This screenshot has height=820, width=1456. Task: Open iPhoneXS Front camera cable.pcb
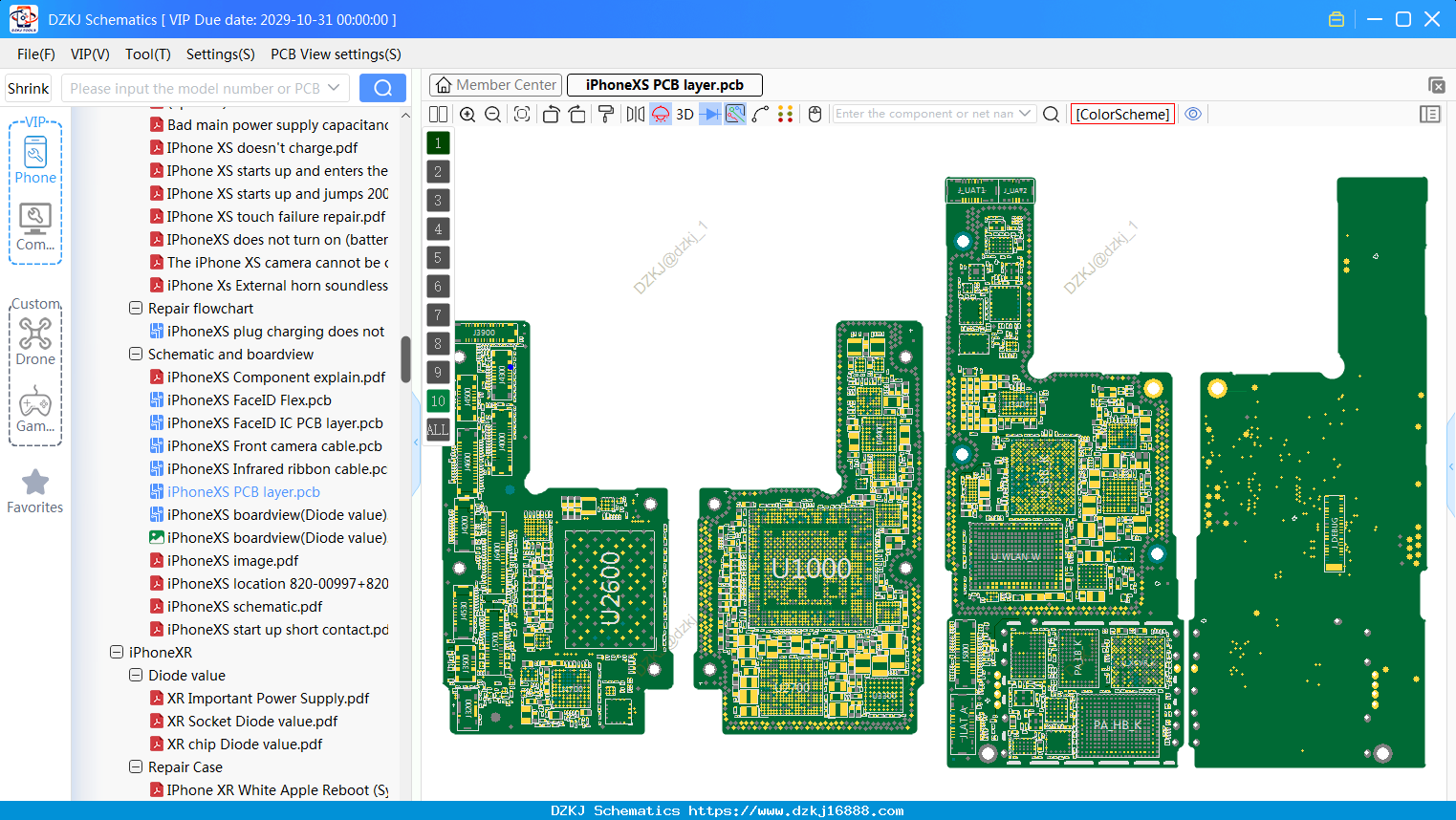[x=274, y=446]
